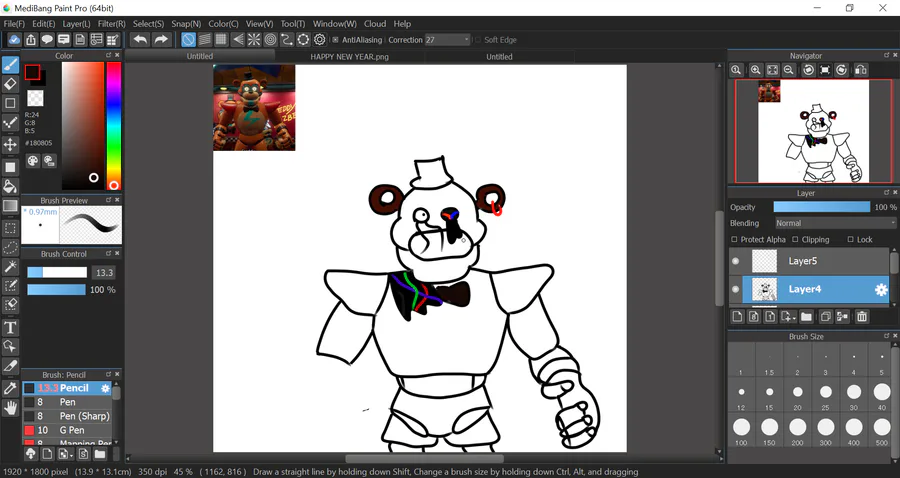Screen dimensions: 900x478
Task: Select the Move tool
Action: pos(10,144)
